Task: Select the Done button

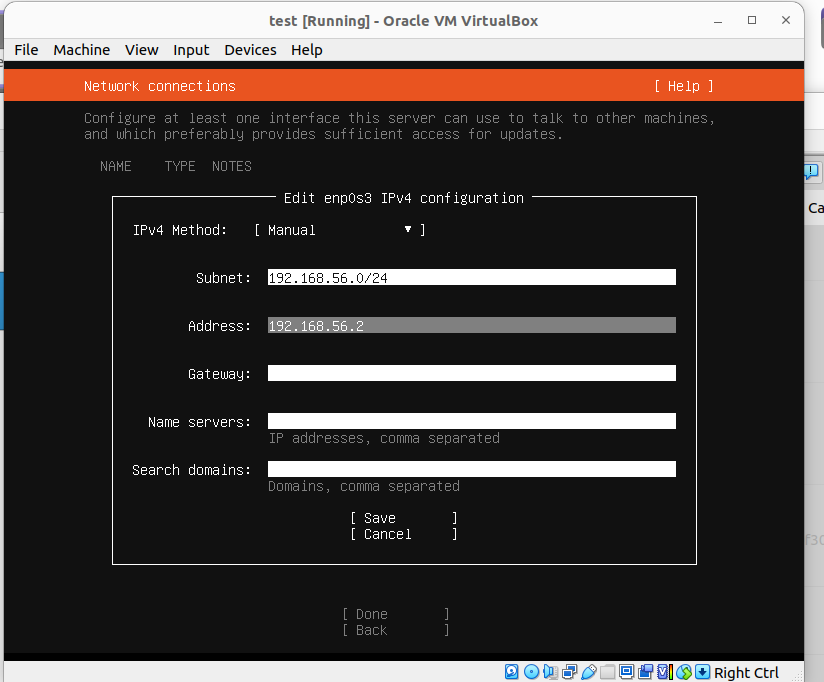Action: click(x=396, y=614)
